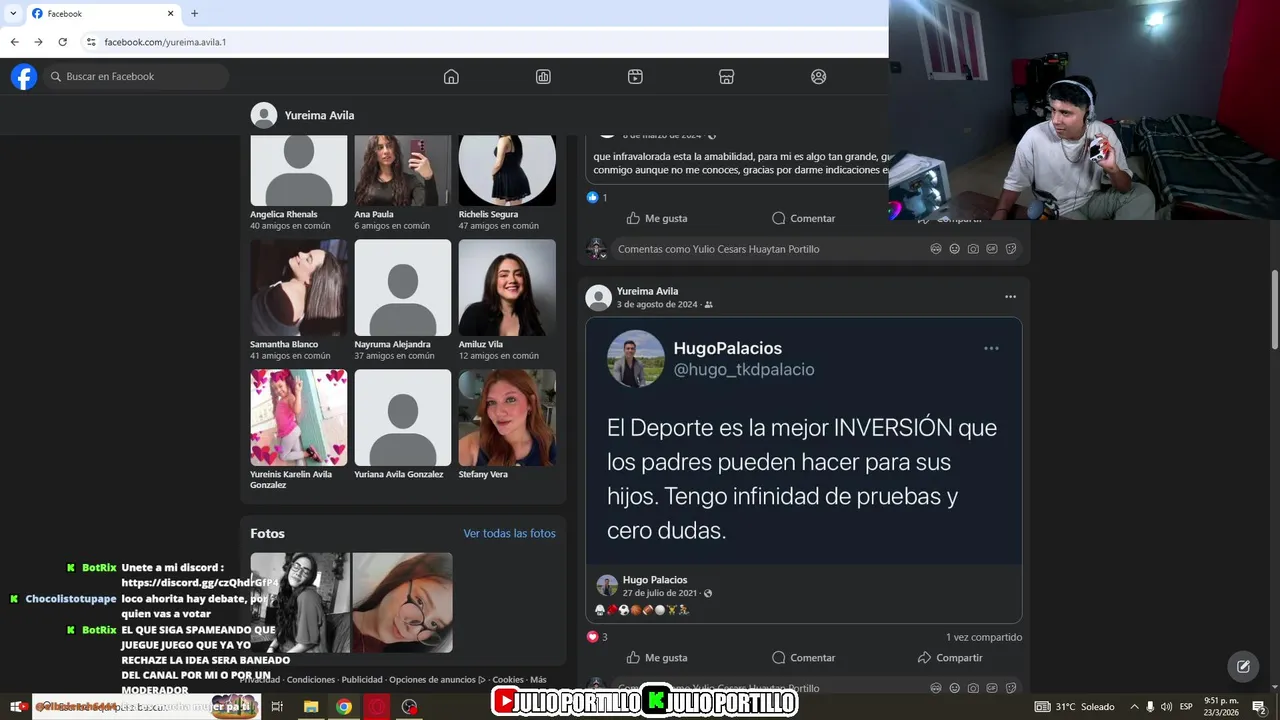Screen dimensions: 1280x720
Task: Open Yureinis Karelin Avila Gonzalez profile
Action: pos(299,418)
